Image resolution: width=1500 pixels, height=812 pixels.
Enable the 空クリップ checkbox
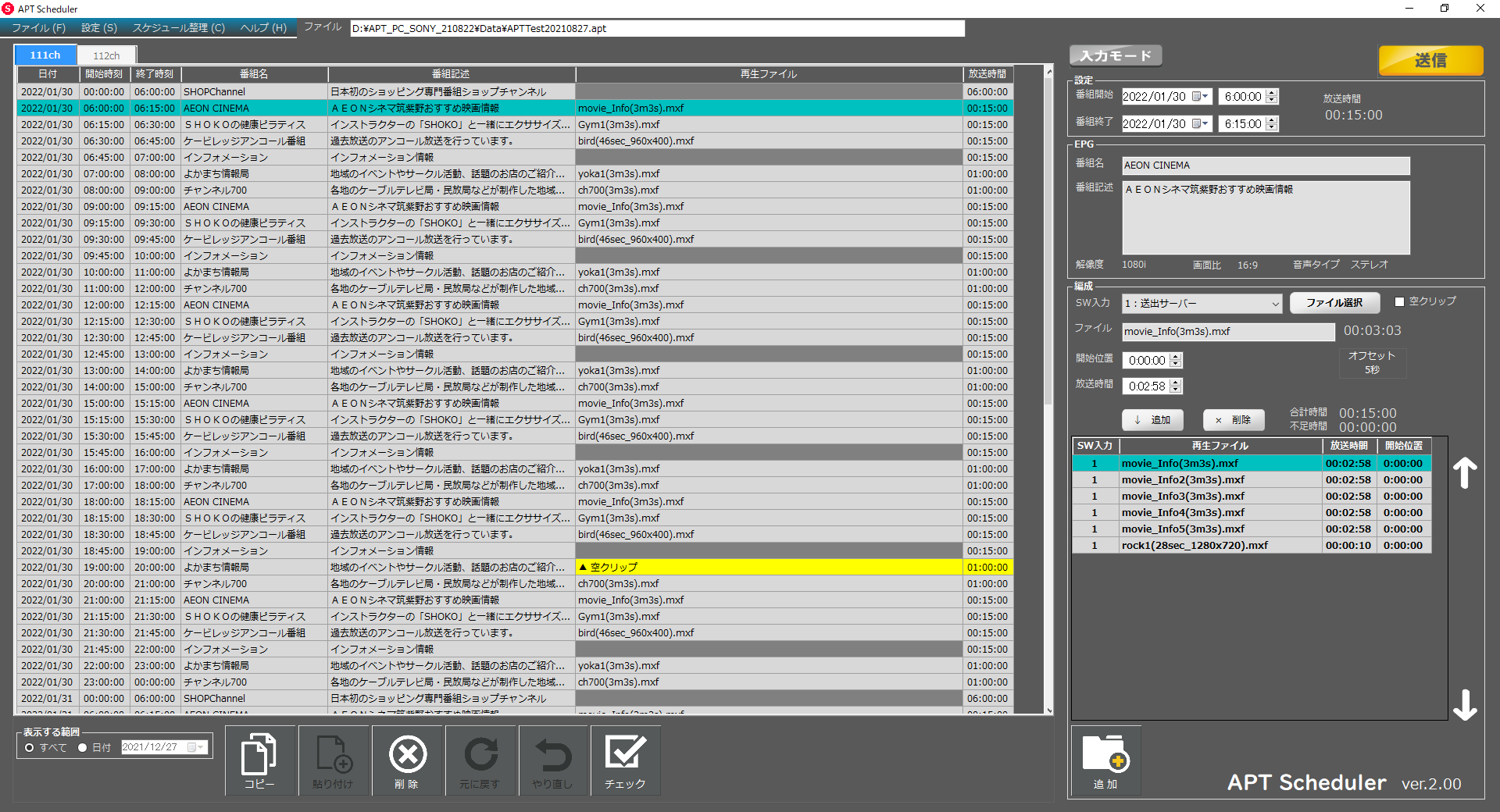1399,301
